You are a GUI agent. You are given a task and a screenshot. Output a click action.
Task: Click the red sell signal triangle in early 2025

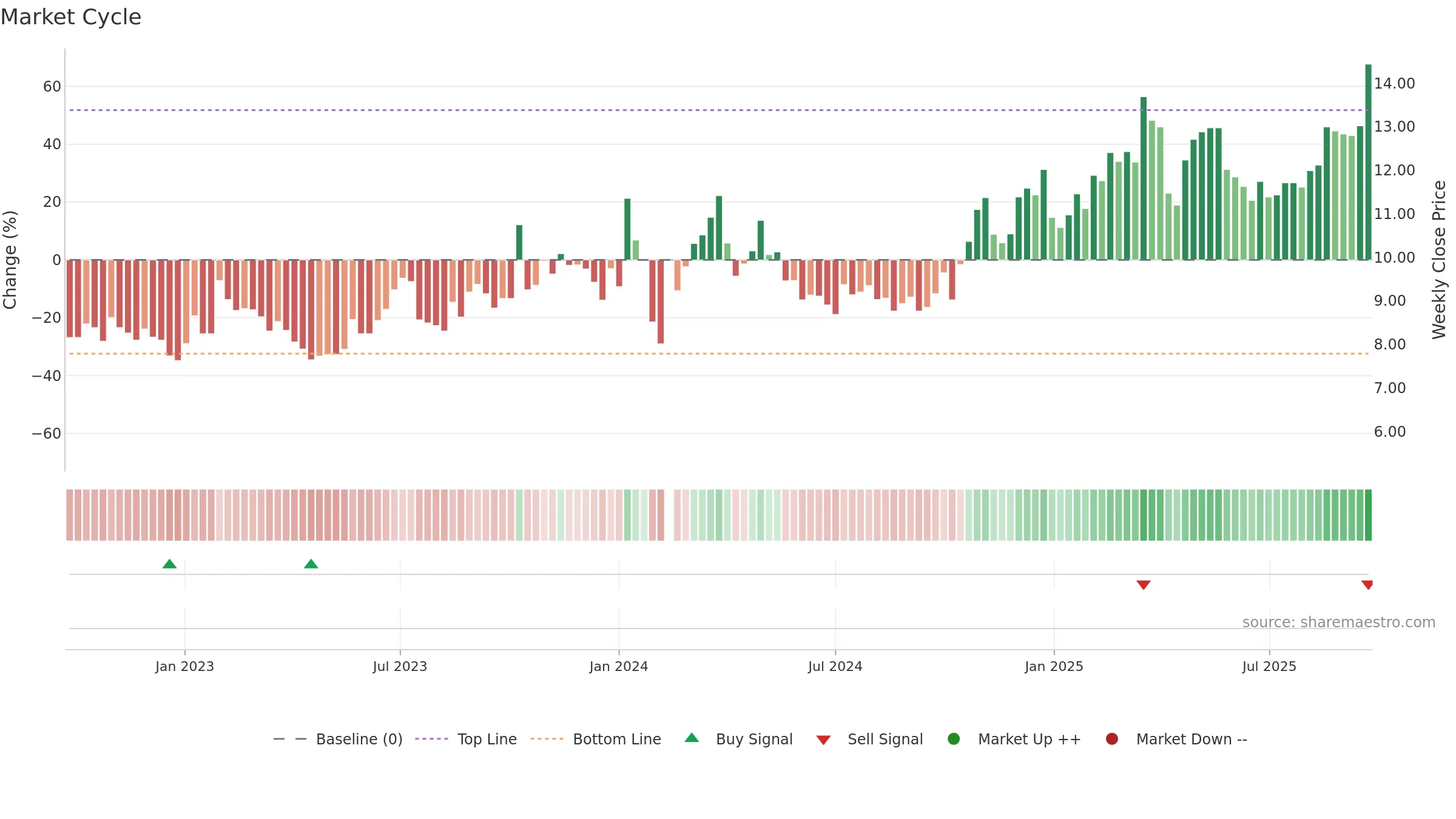click(1144, 585)
